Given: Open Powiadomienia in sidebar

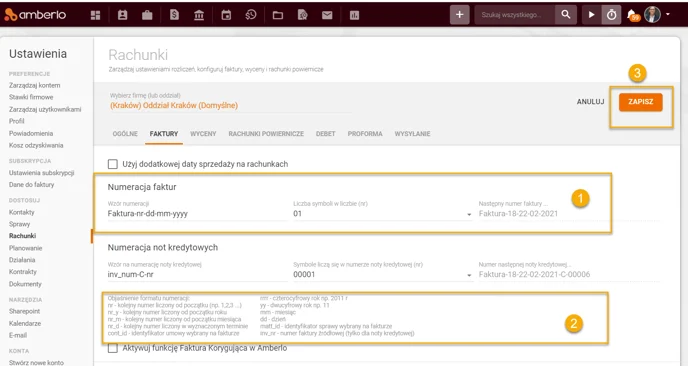Looking at the screenshot, I should tap(31, 133).
